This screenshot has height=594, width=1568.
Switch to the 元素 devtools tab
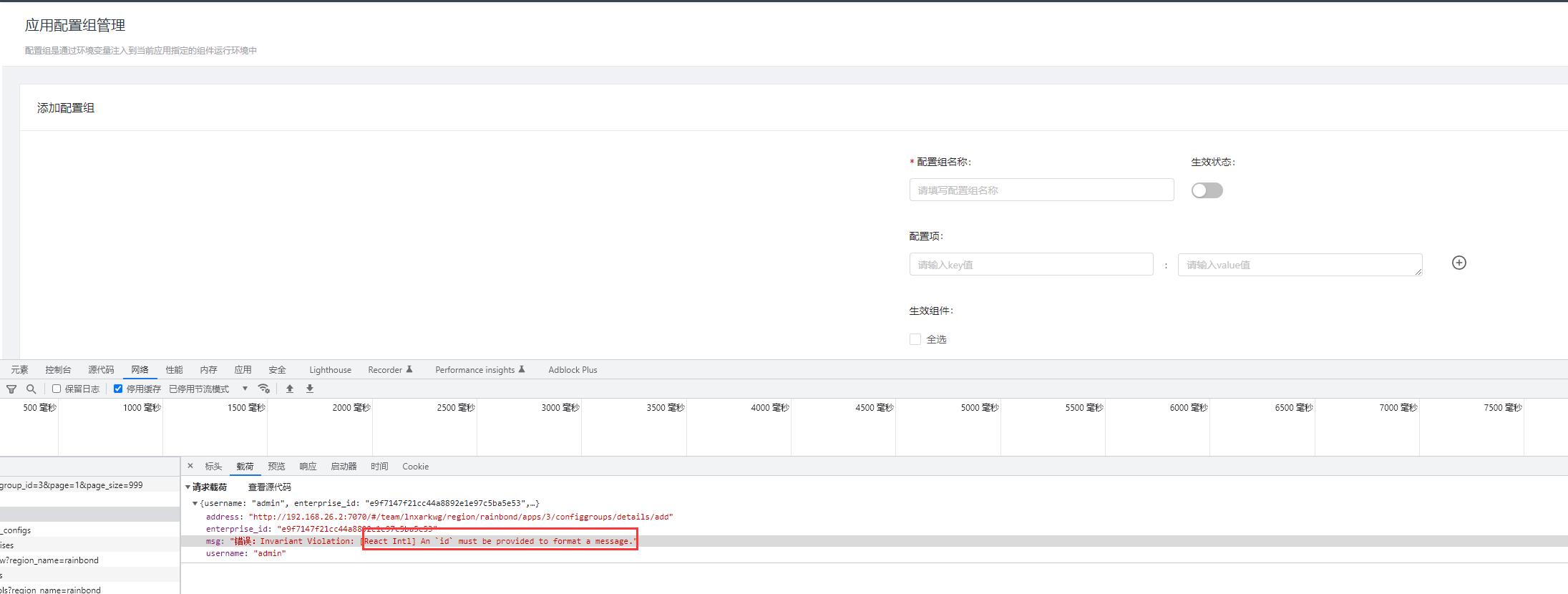tap(19, 370)
